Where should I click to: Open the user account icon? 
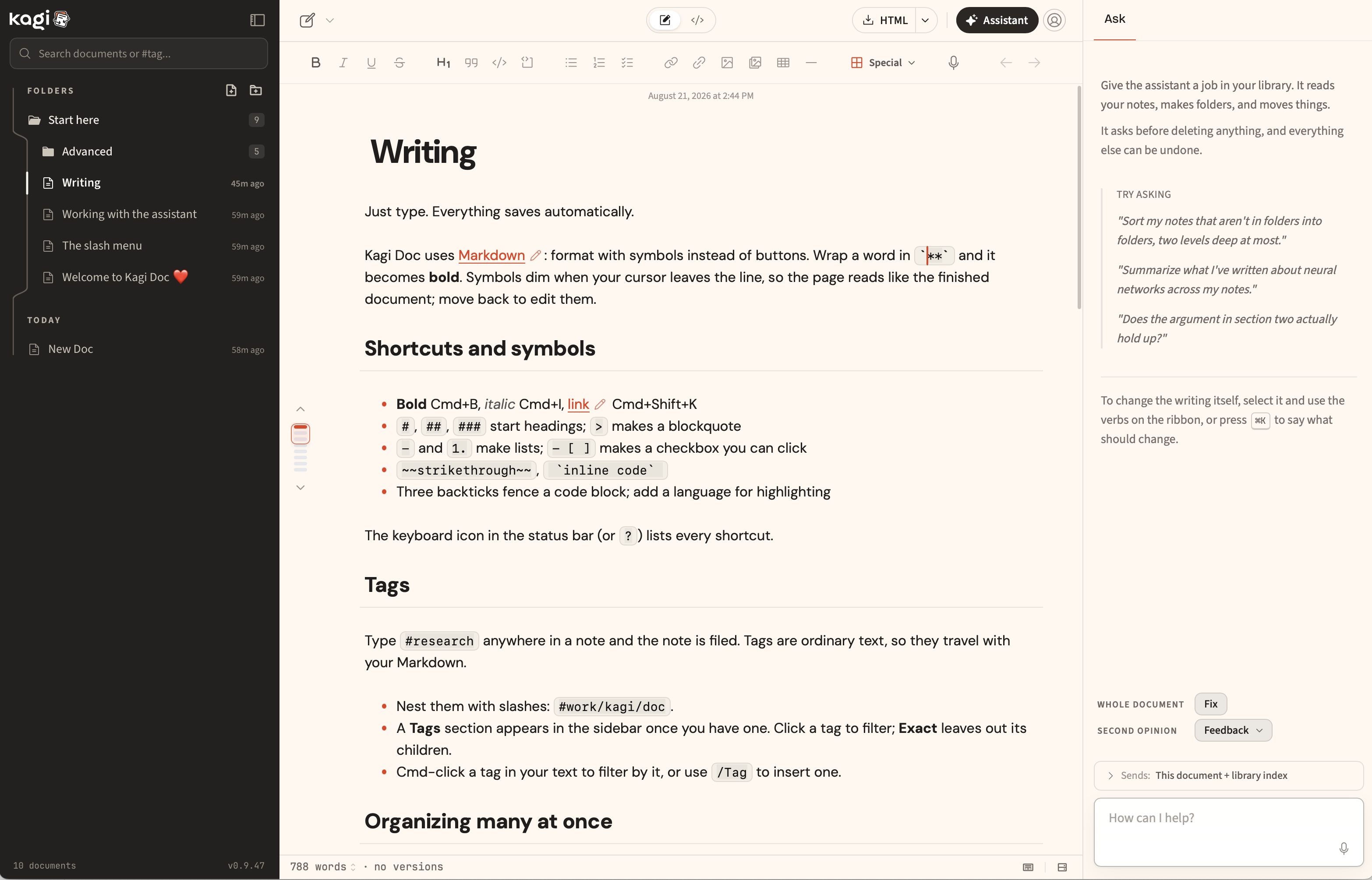[1054, 20]
